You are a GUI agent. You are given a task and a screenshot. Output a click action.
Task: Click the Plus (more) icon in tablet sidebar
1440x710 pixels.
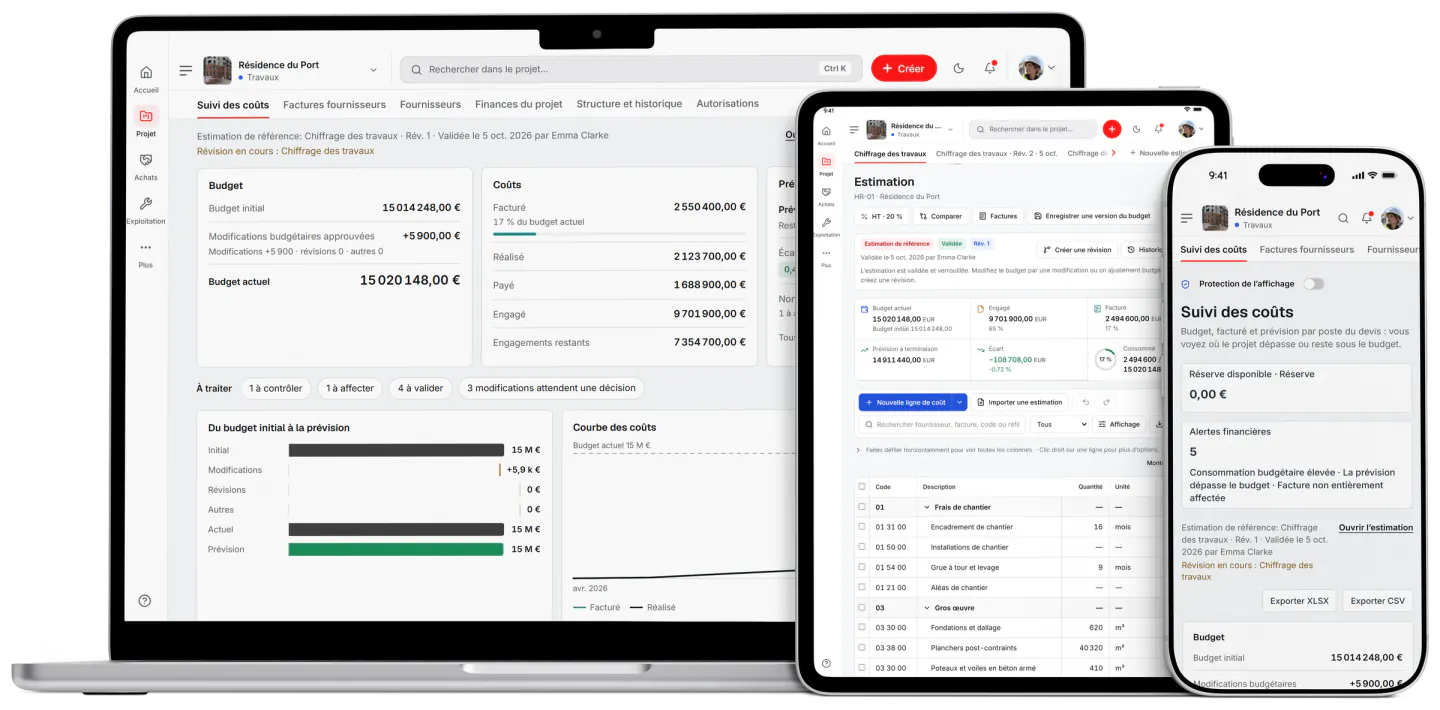[x=826, y=255]
